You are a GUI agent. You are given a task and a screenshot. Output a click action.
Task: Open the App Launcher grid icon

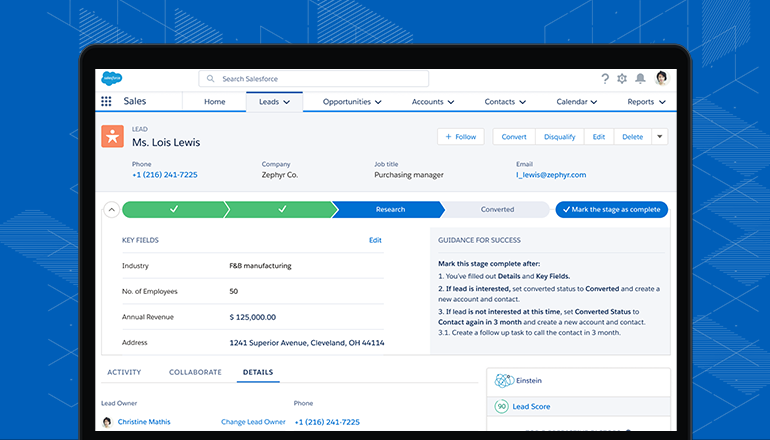[x=106, y=102]
